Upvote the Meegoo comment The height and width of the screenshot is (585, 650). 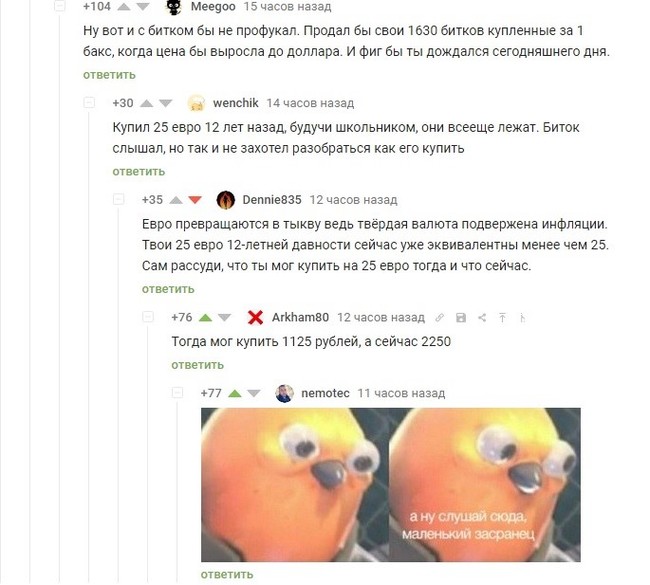(124, 6)
